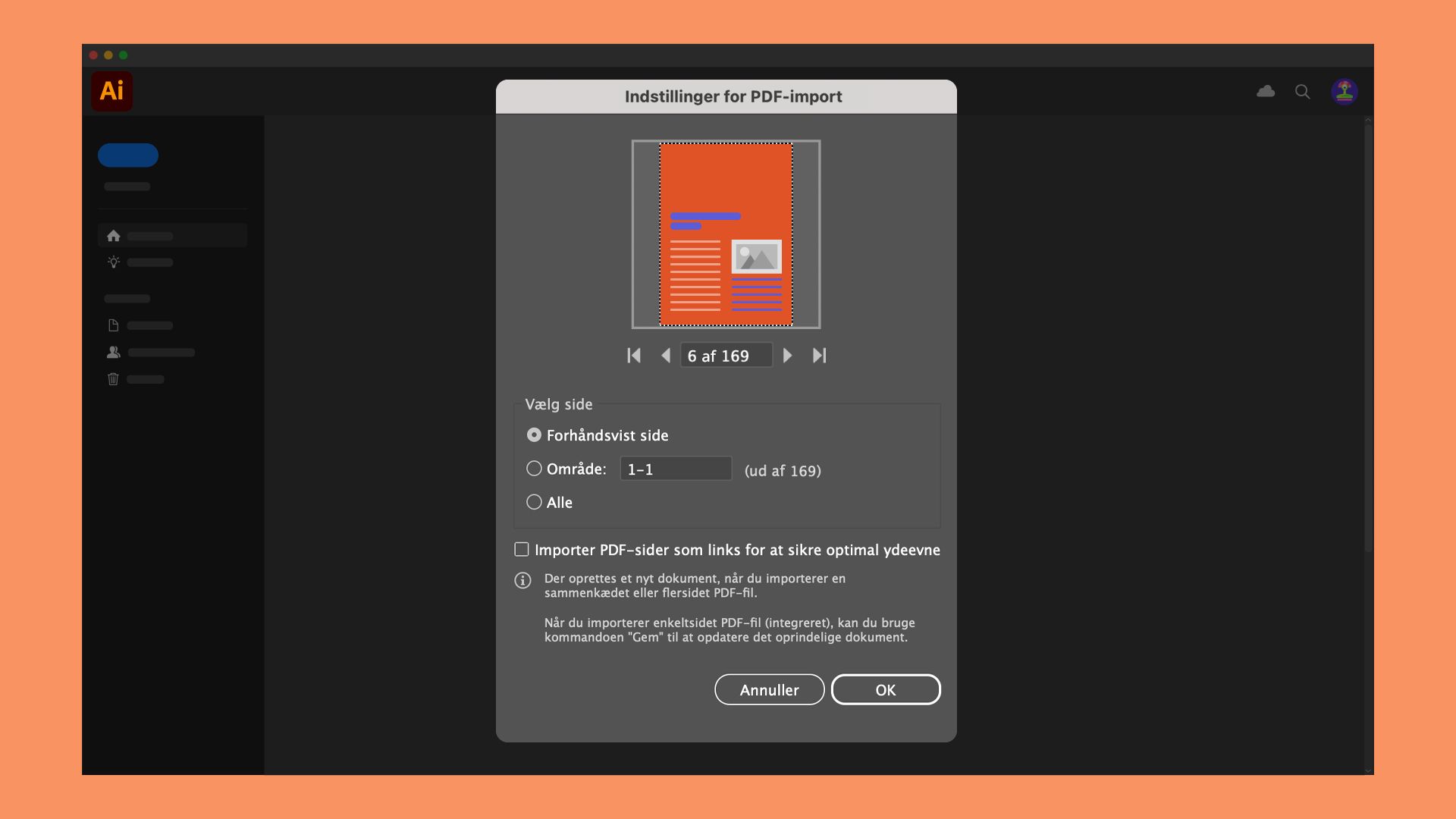Click the page number input field

click(726, 355)
